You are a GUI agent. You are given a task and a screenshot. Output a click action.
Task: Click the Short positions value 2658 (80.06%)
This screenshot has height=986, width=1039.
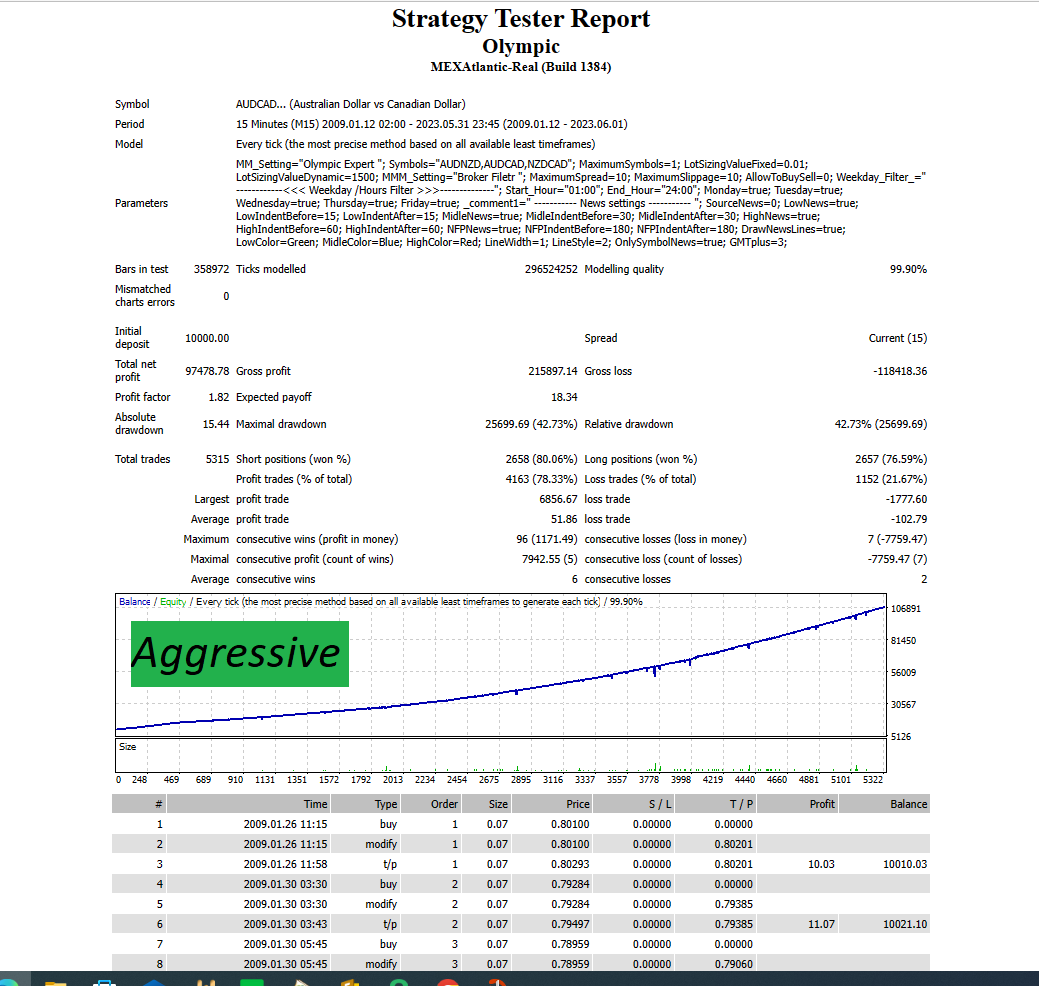pos(541,459)
